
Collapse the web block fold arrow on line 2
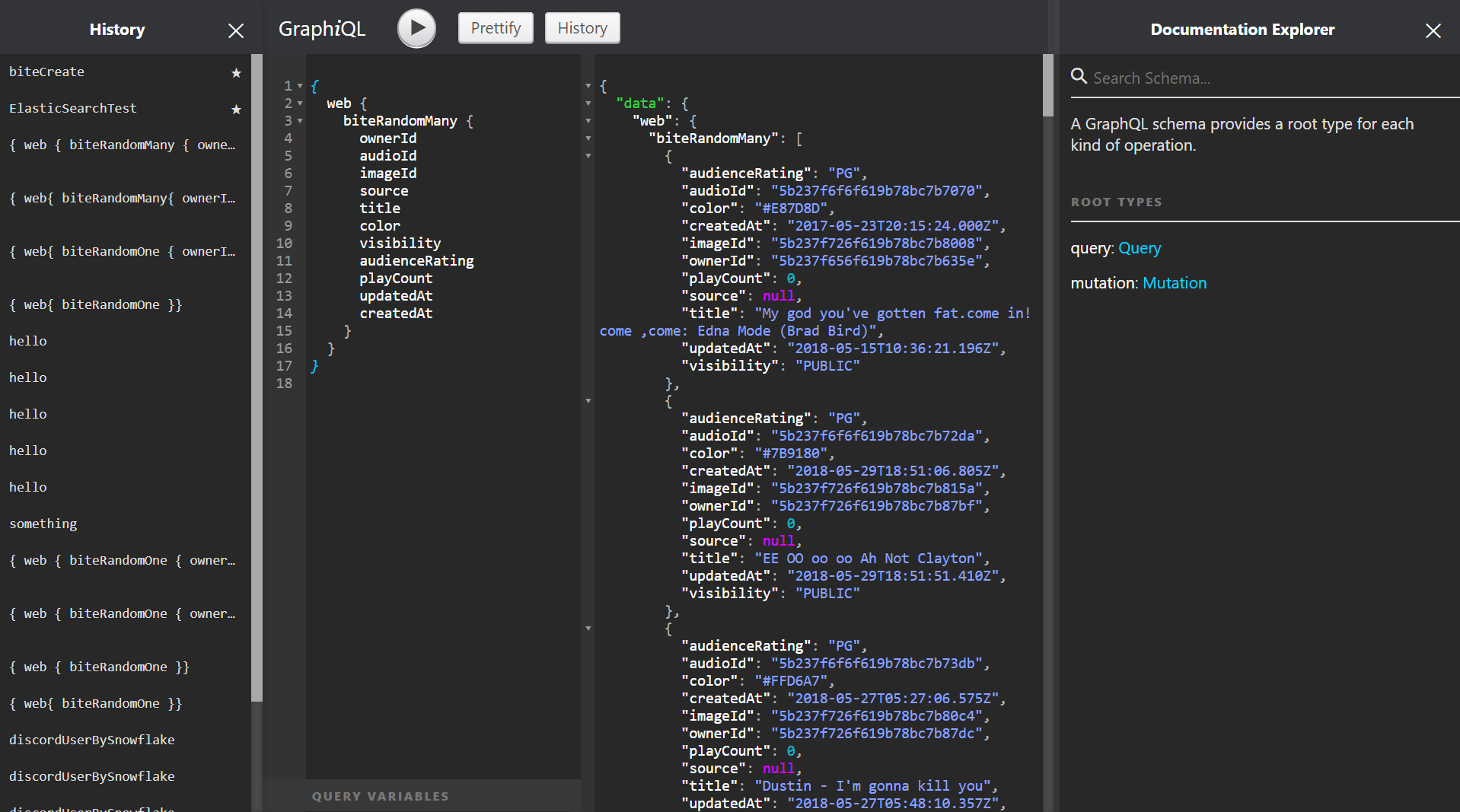(300, 103)
